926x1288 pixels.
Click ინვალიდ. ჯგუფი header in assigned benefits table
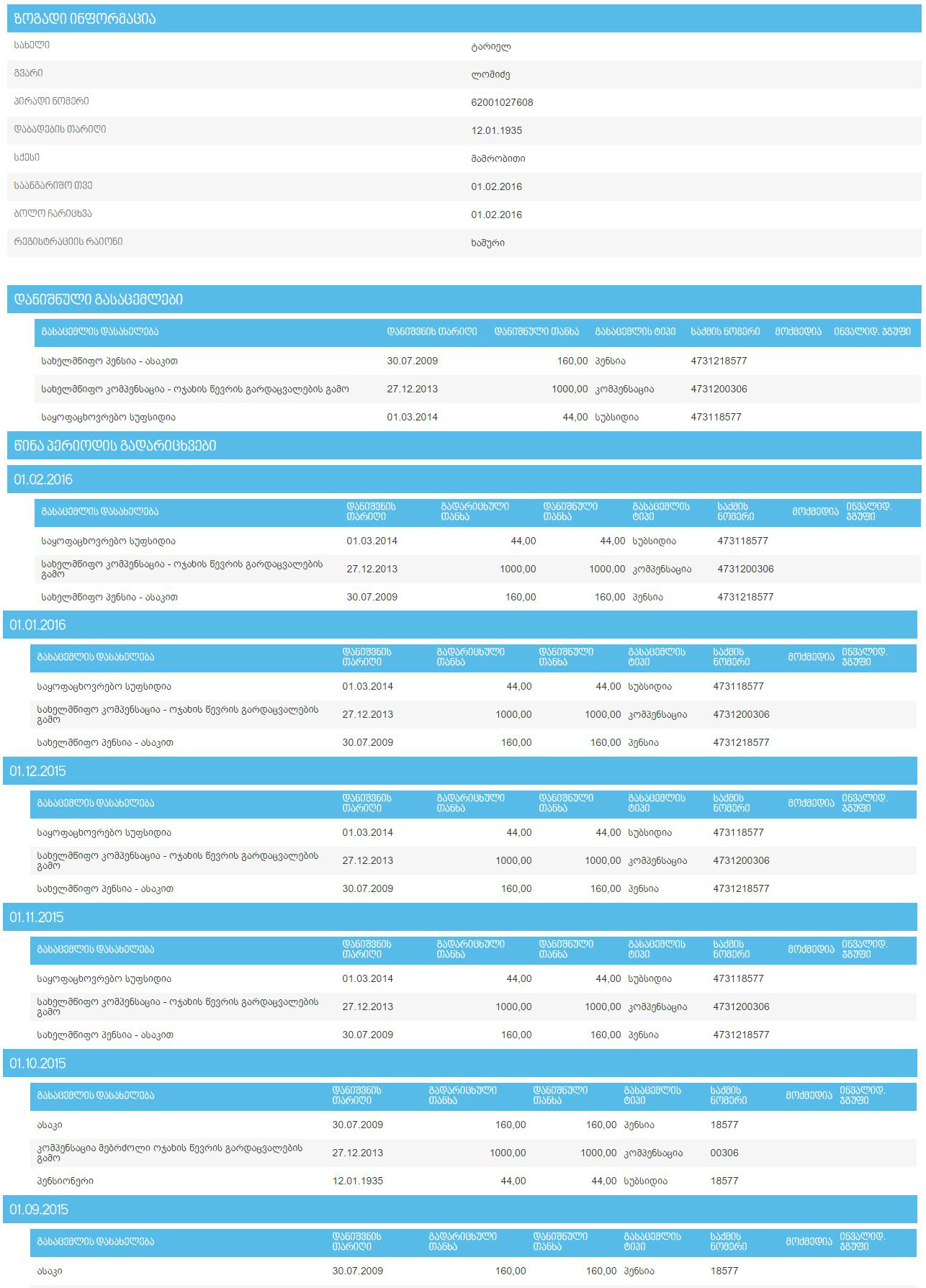coord(872,332)
